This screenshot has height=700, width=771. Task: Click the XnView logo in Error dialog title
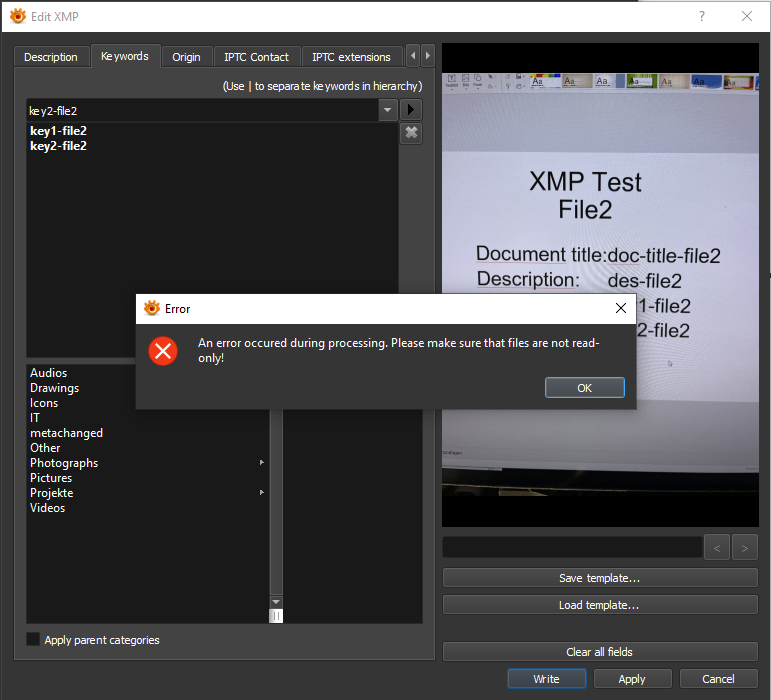coord(151,308)
